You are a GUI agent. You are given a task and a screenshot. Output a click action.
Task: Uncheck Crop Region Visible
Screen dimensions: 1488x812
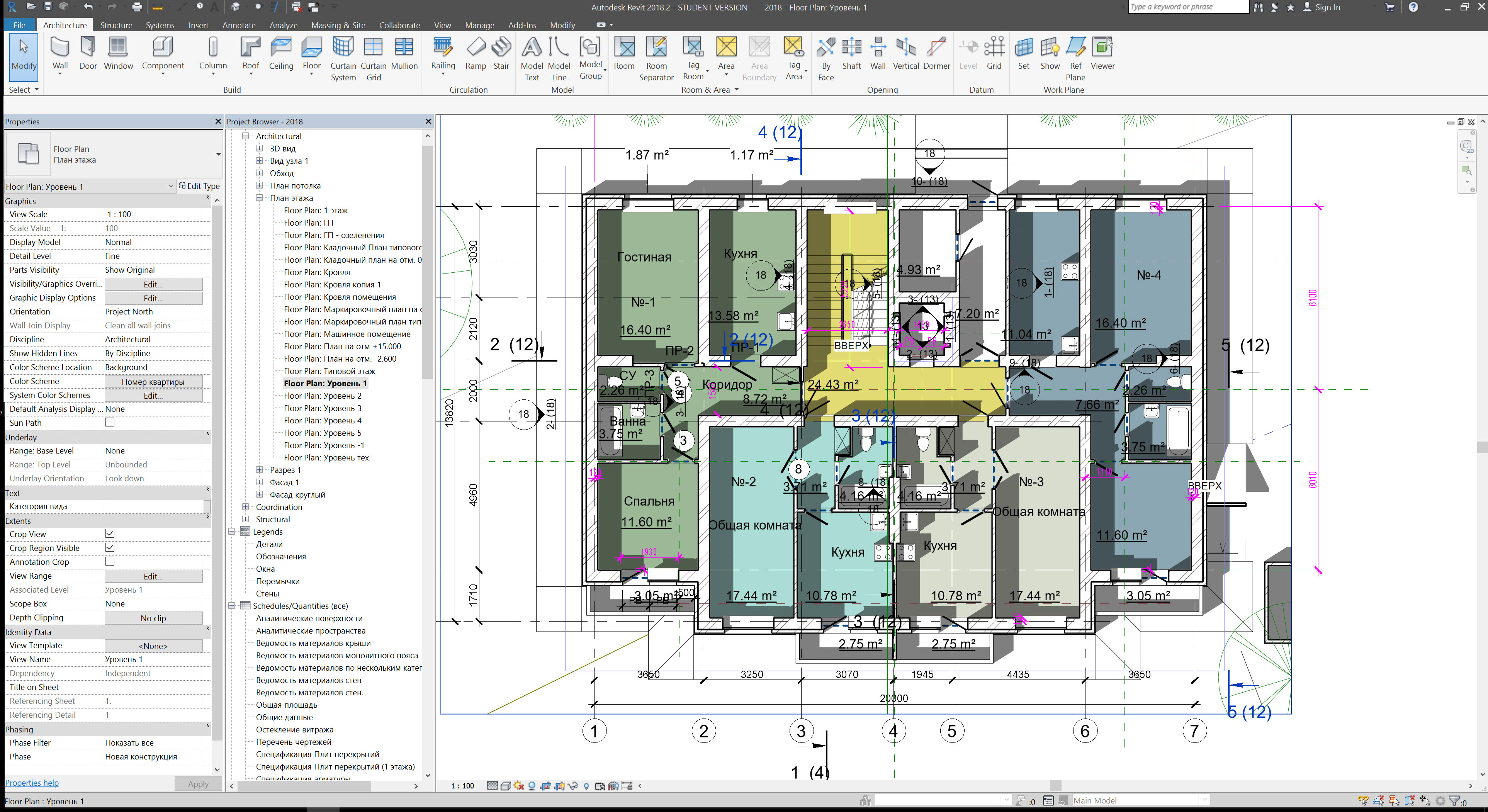point(110,547)
